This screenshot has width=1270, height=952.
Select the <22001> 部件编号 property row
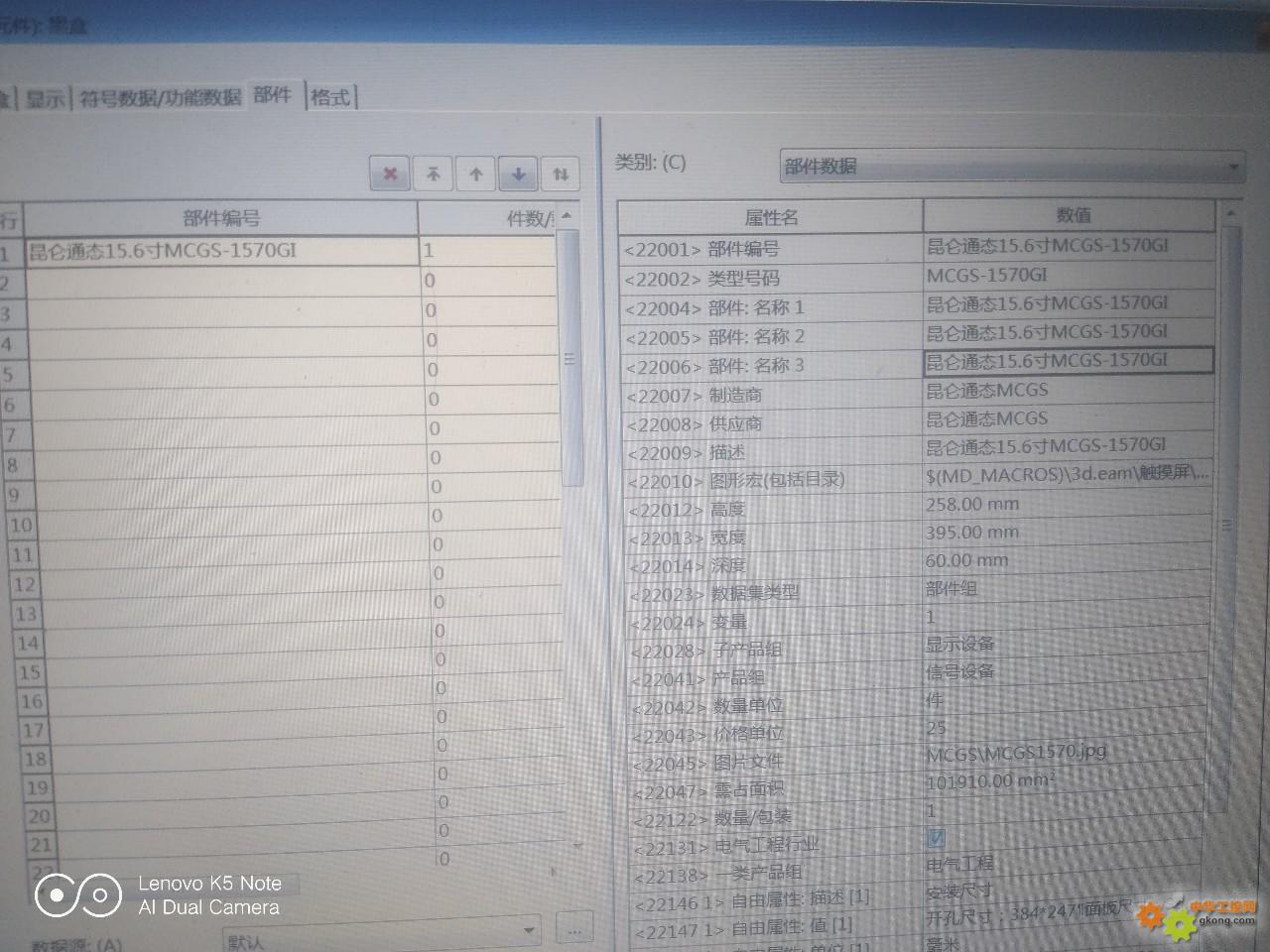tap(771, 250)
